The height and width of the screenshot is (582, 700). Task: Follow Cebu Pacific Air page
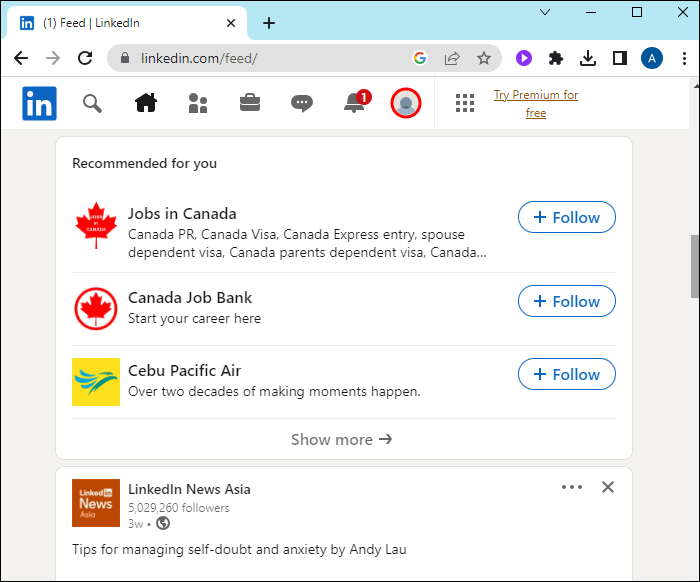(566, 374)
